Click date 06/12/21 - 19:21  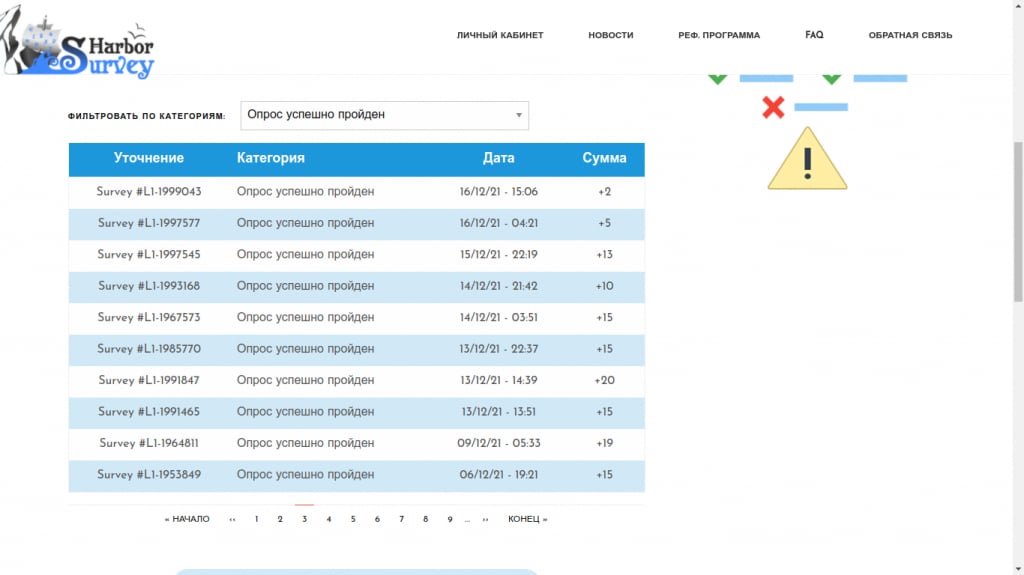tap(498, 474)
